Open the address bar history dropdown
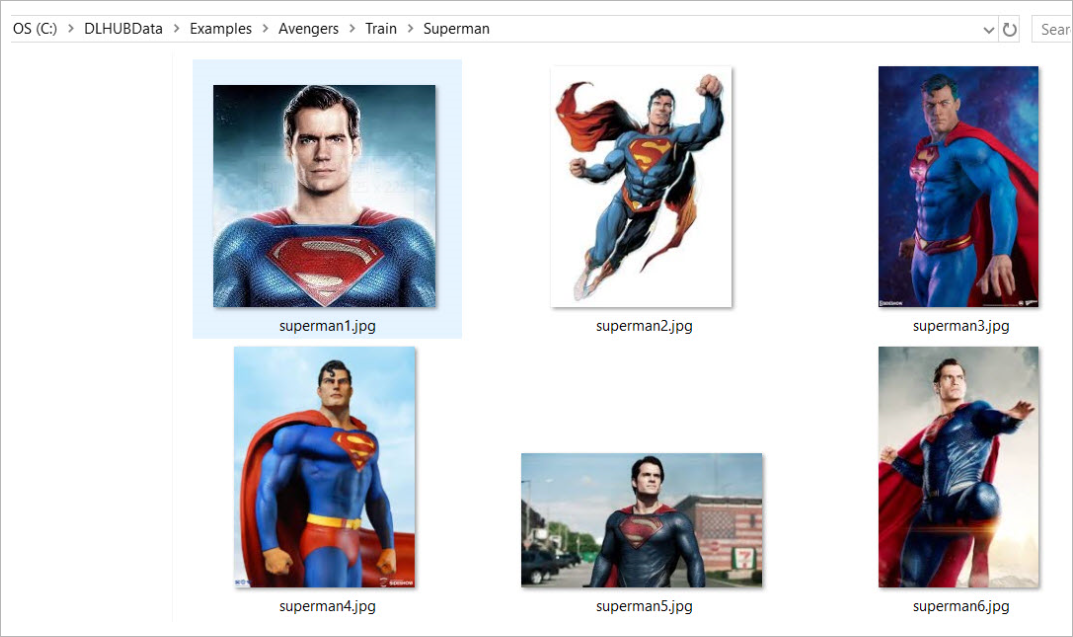The width and height of the screenshot is (1073, 637). click(x=989, y=30)
